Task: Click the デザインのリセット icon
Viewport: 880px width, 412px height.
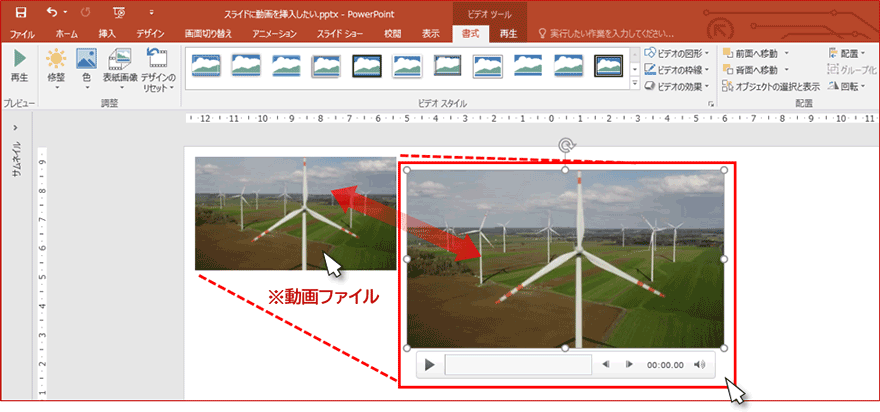Action: click(158, 65)
